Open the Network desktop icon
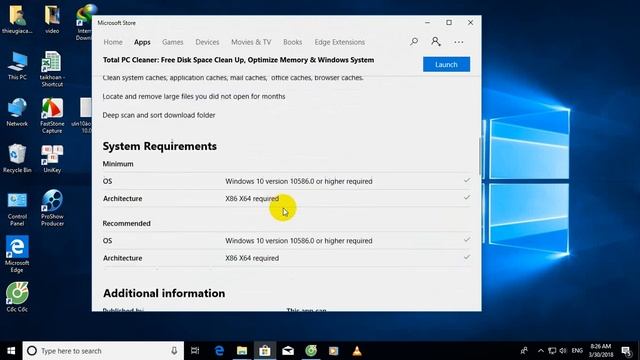 pyautogui.click(x=17, y=112)
